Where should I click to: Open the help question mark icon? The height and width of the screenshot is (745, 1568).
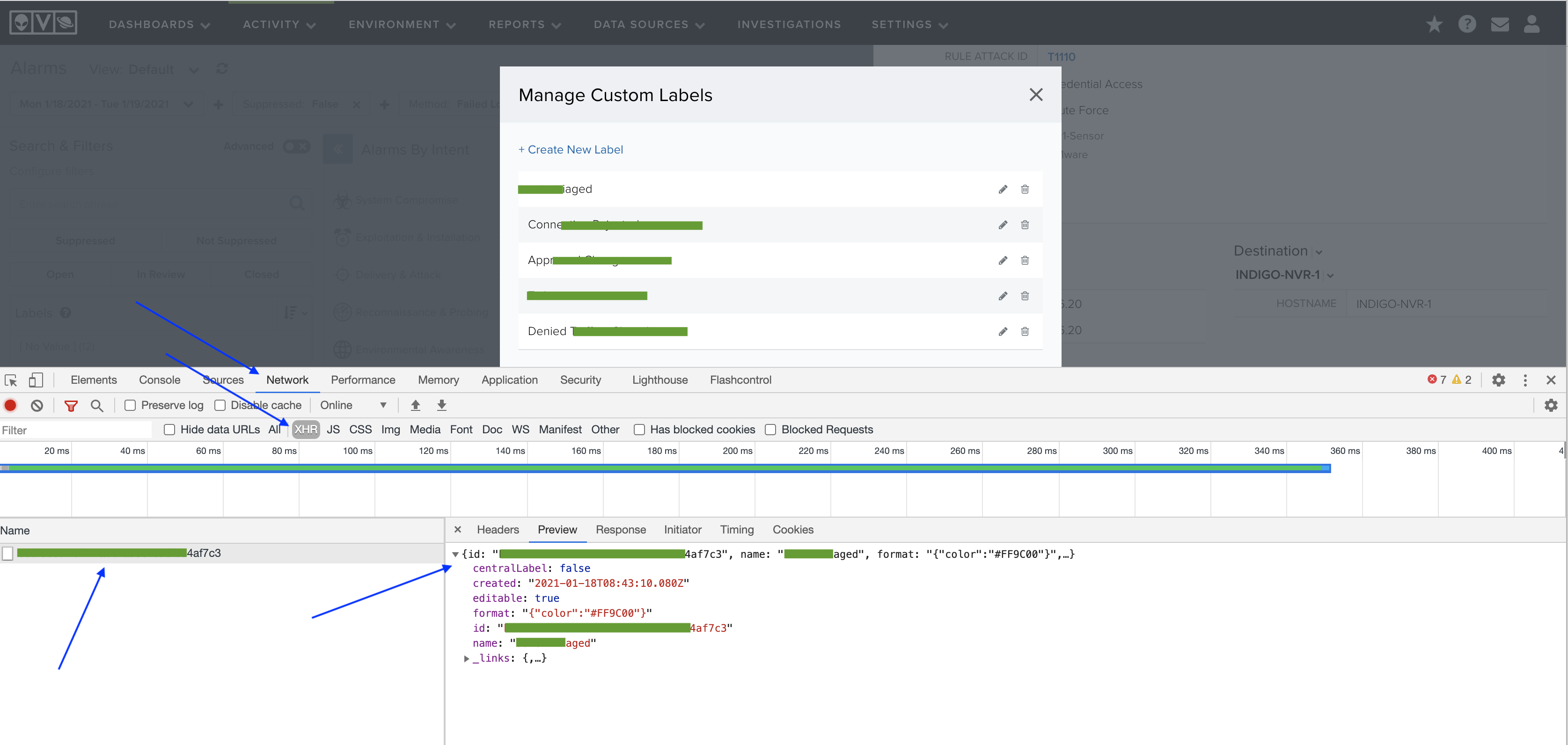(x=1467, y=24)
